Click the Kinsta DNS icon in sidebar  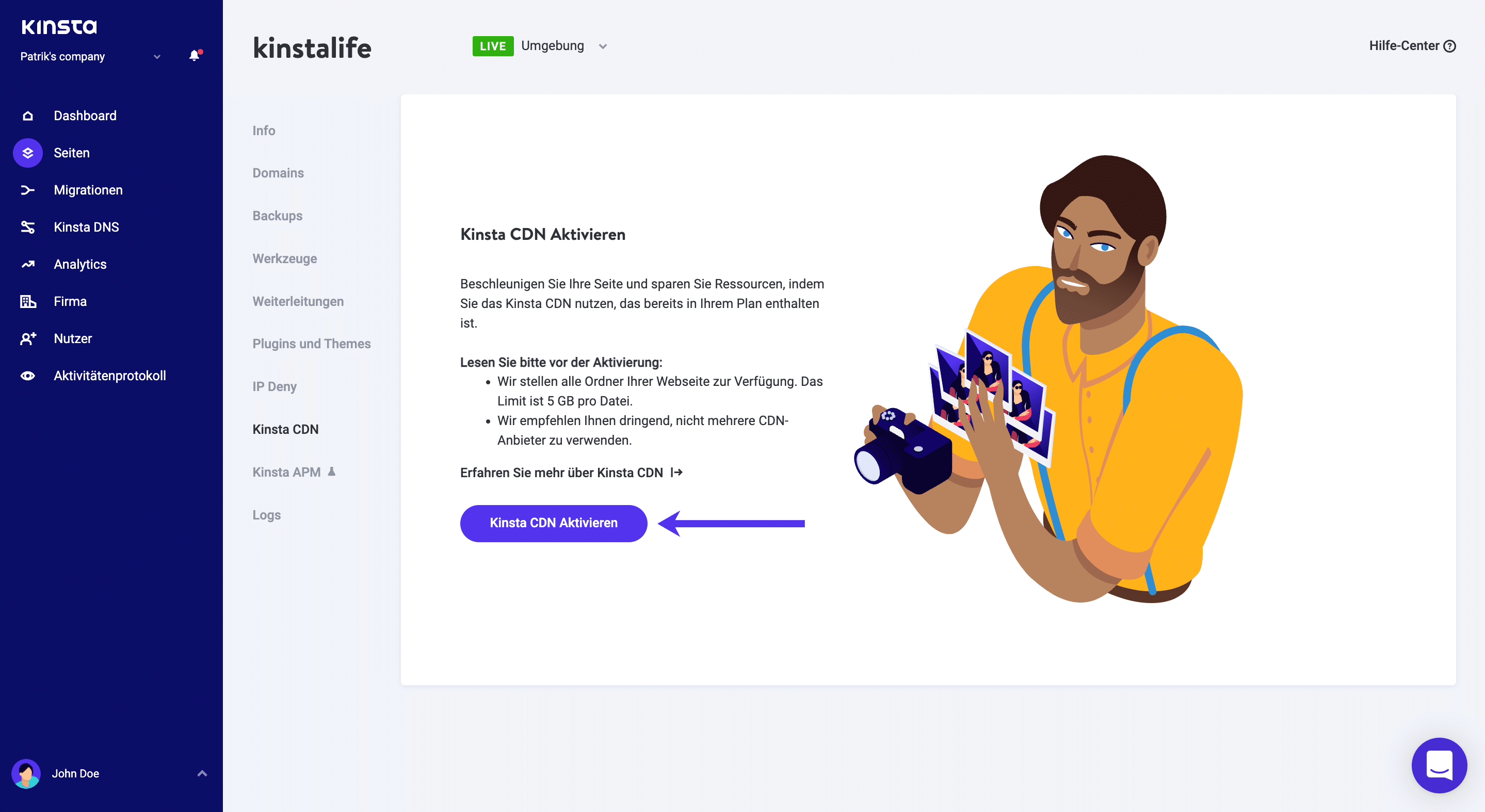pos(27,227)
